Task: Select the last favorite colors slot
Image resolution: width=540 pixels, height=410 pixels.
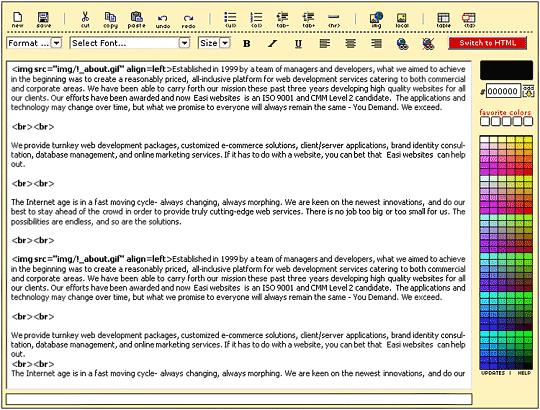Action: [528, 121]
